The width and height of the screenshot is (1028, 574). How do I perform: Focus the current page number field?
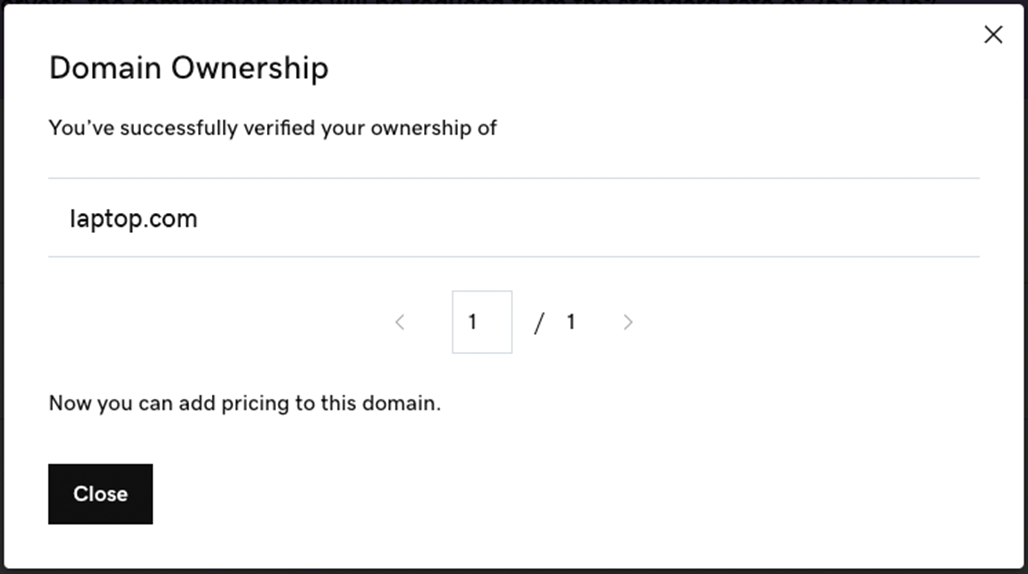pos(482,322)
